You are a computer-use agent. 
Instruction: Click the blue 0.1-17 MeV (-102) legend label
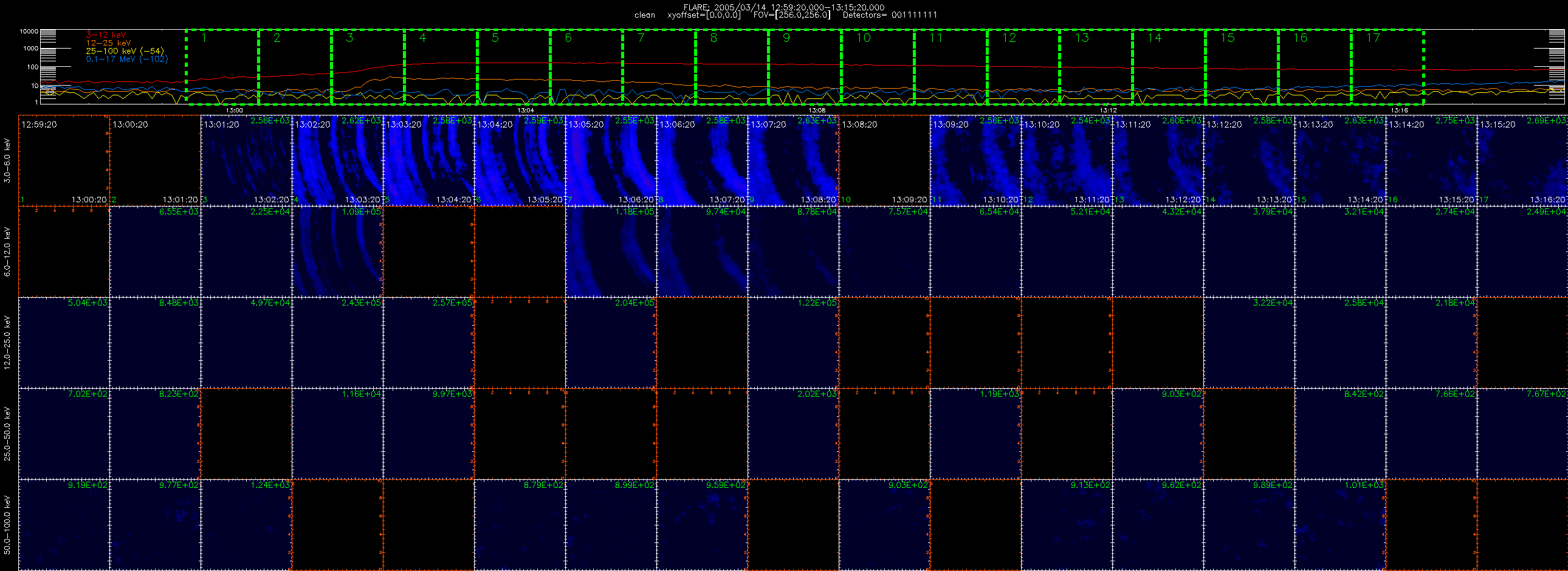126,59
